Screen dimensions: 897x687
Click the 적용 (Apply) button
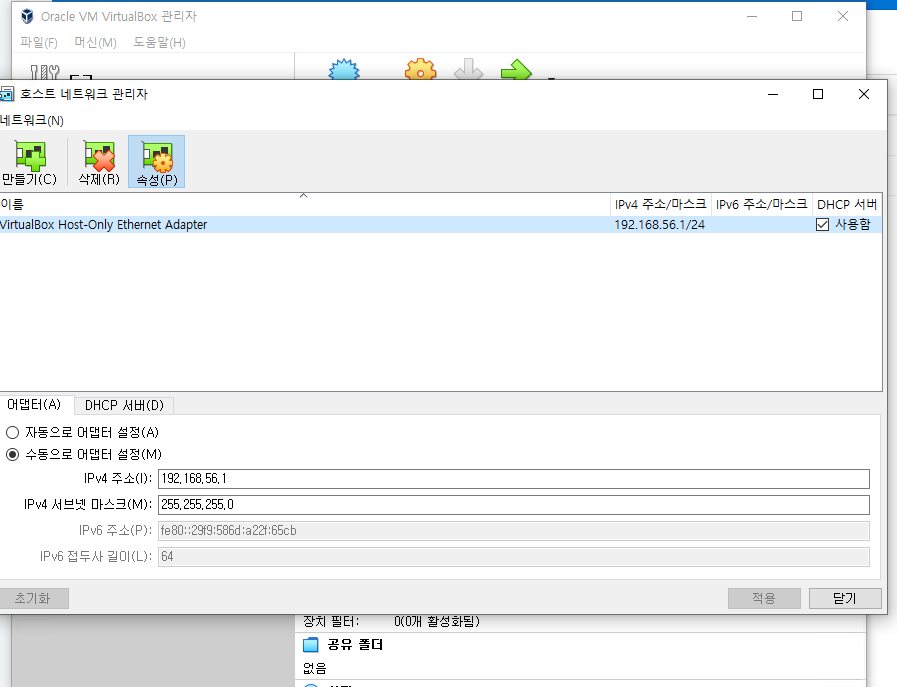coord(764,598)
